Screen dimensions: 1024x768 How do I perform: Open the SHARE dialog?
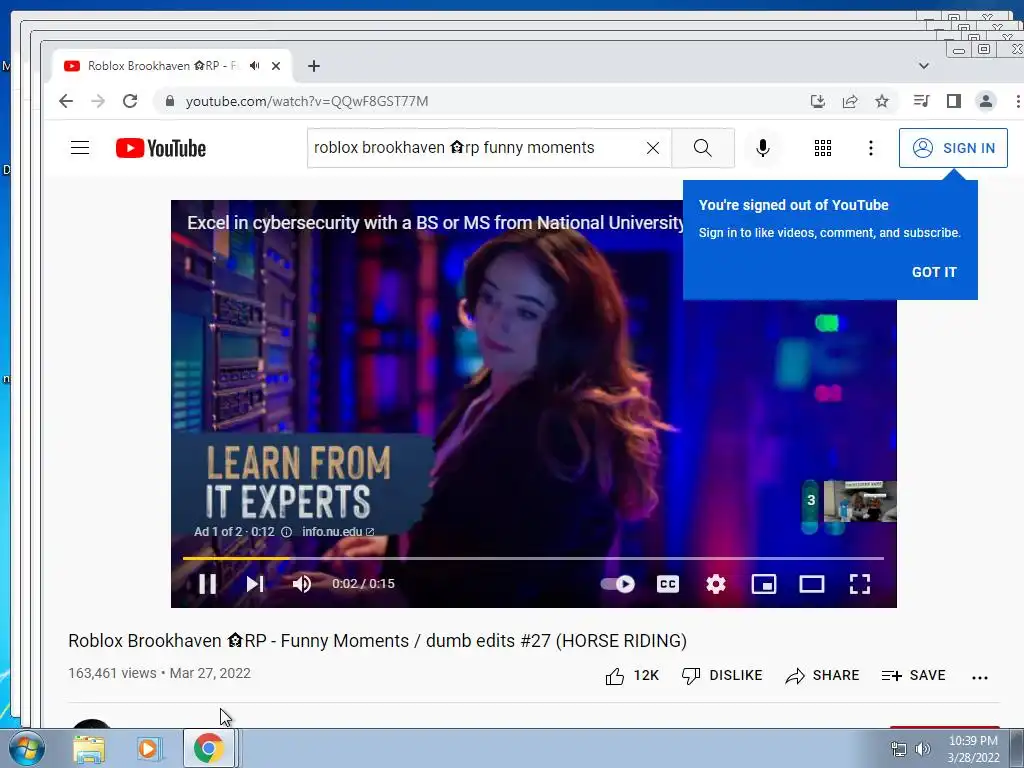point(822,676)
